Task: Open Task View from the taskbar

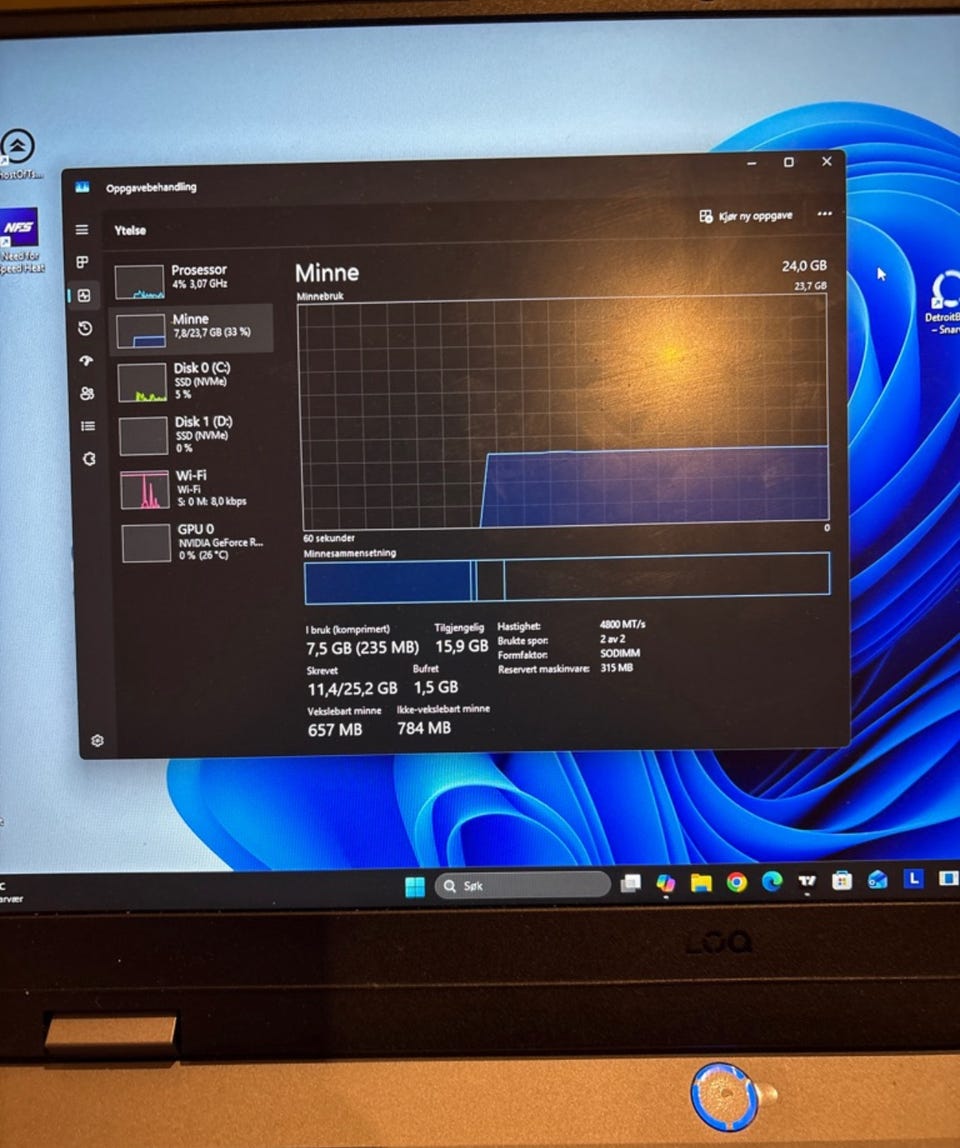Action: click(x=630, y=884)
